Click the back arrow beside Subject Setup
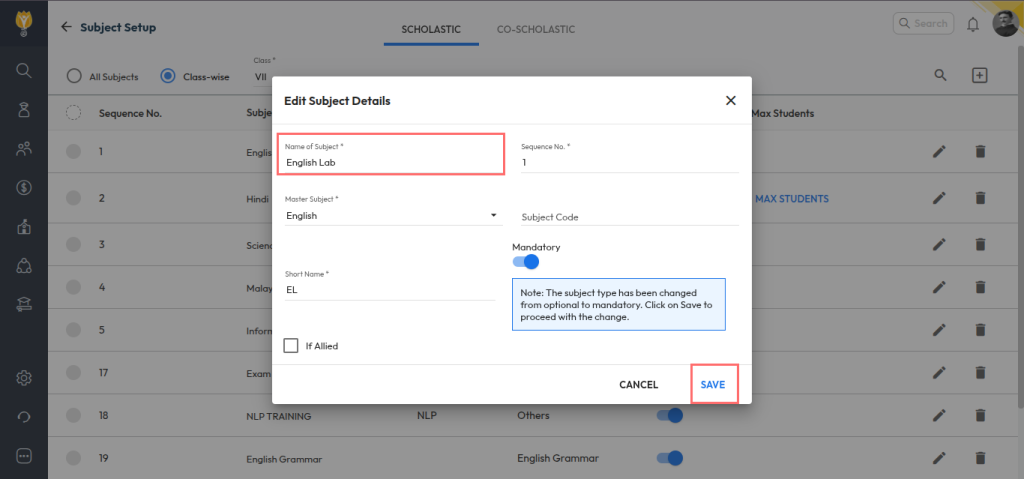Image resolution: width=1024 pixels, height=479 pixels. [x=66, y=27]
